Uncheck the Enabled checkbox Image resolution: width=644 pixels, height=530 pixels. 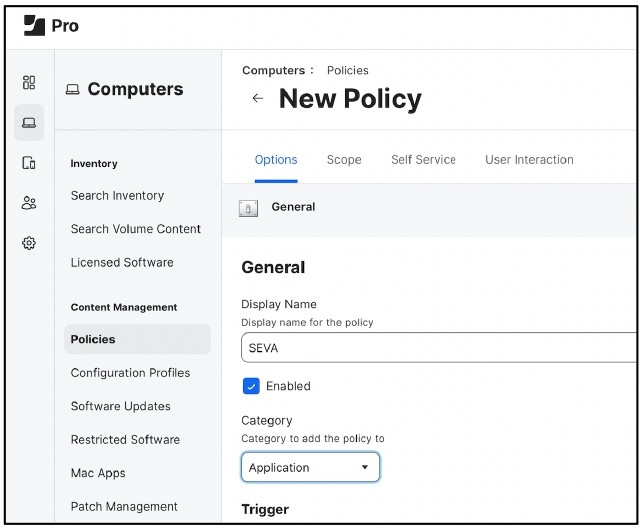point(251,386)
